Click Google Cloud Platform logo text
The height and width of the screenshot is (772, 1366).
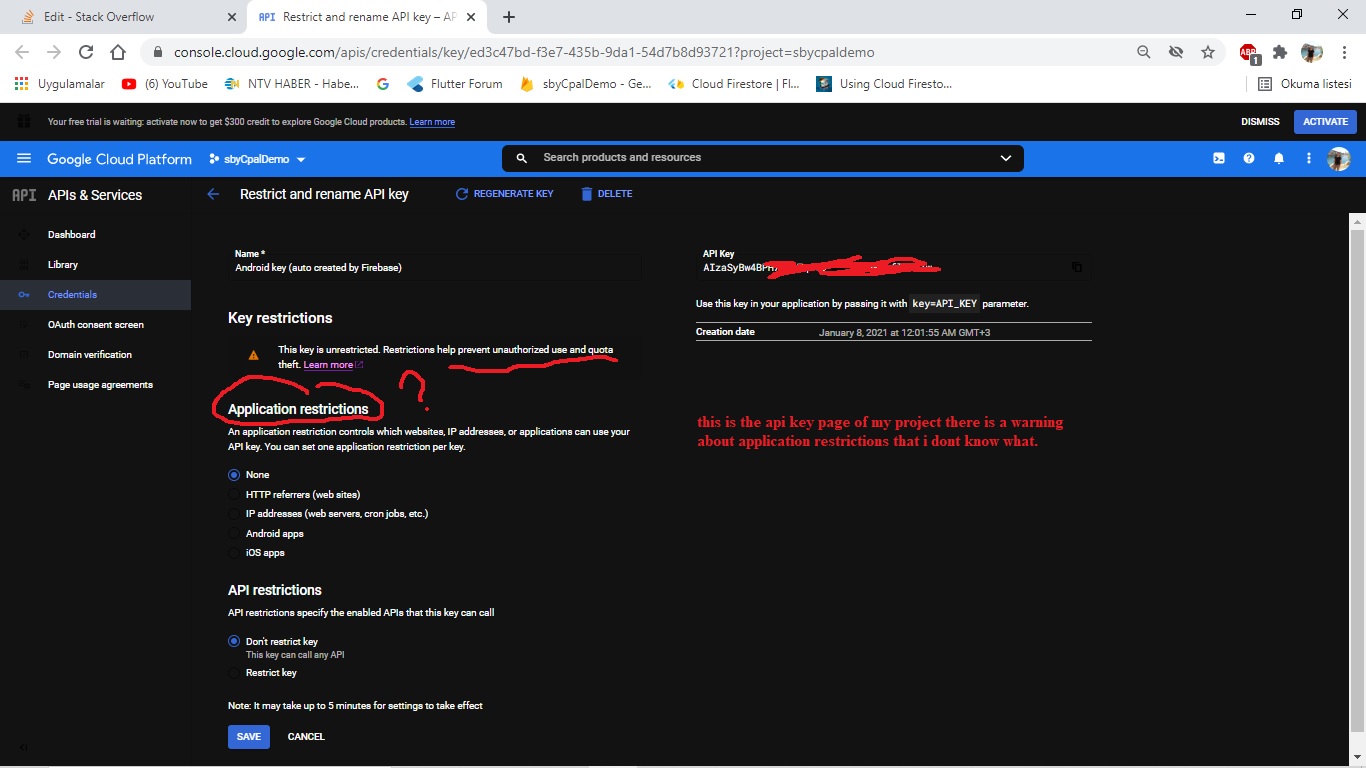[119, 159]
